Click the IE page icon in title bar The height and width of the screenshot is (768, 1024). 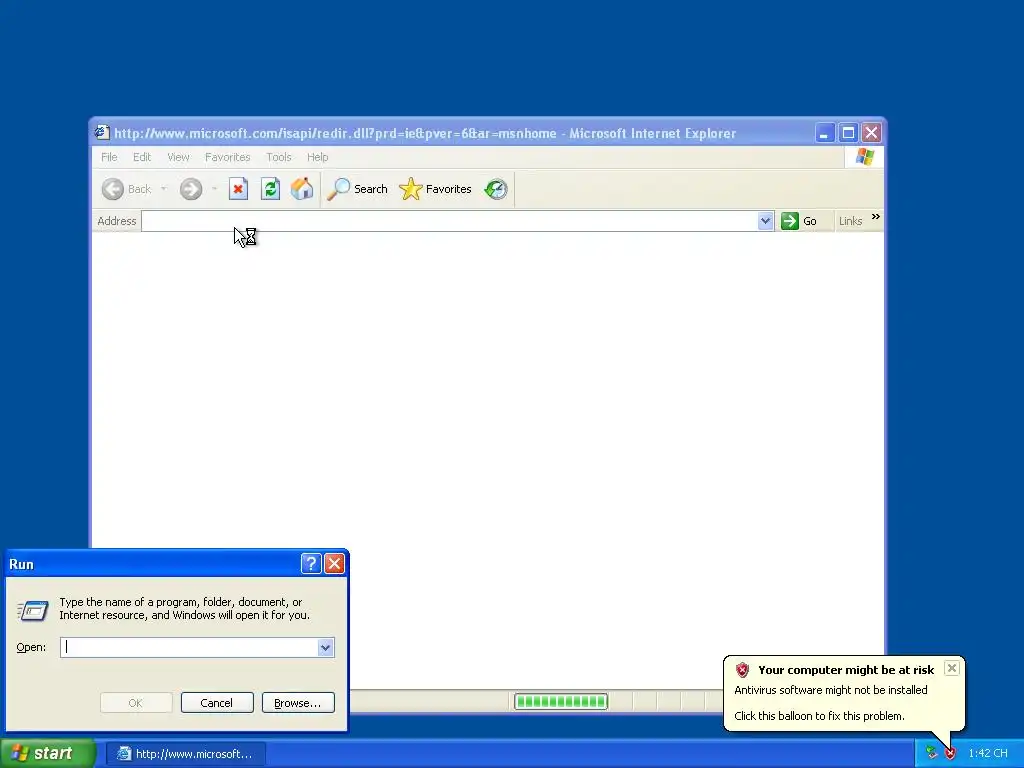point(101,133)
